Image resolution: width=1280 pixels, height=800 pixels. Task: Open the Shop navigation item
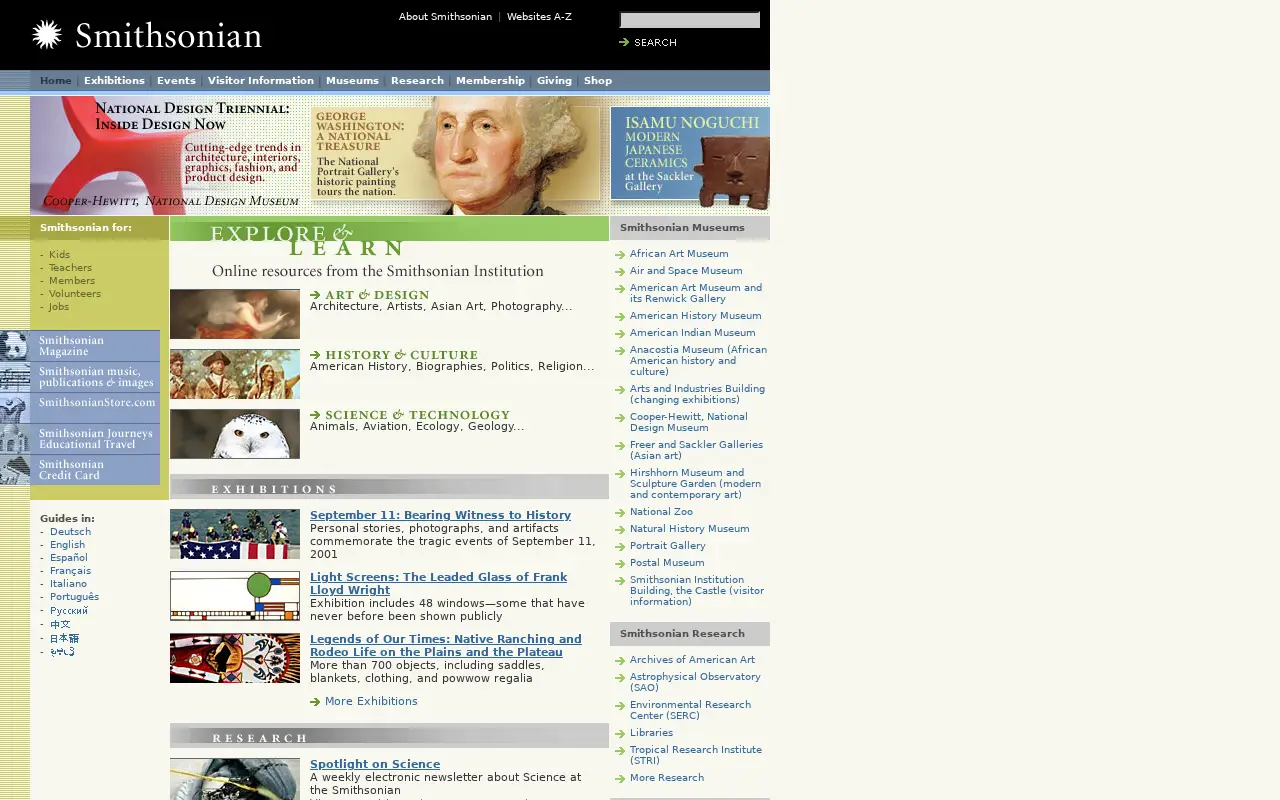598,81
